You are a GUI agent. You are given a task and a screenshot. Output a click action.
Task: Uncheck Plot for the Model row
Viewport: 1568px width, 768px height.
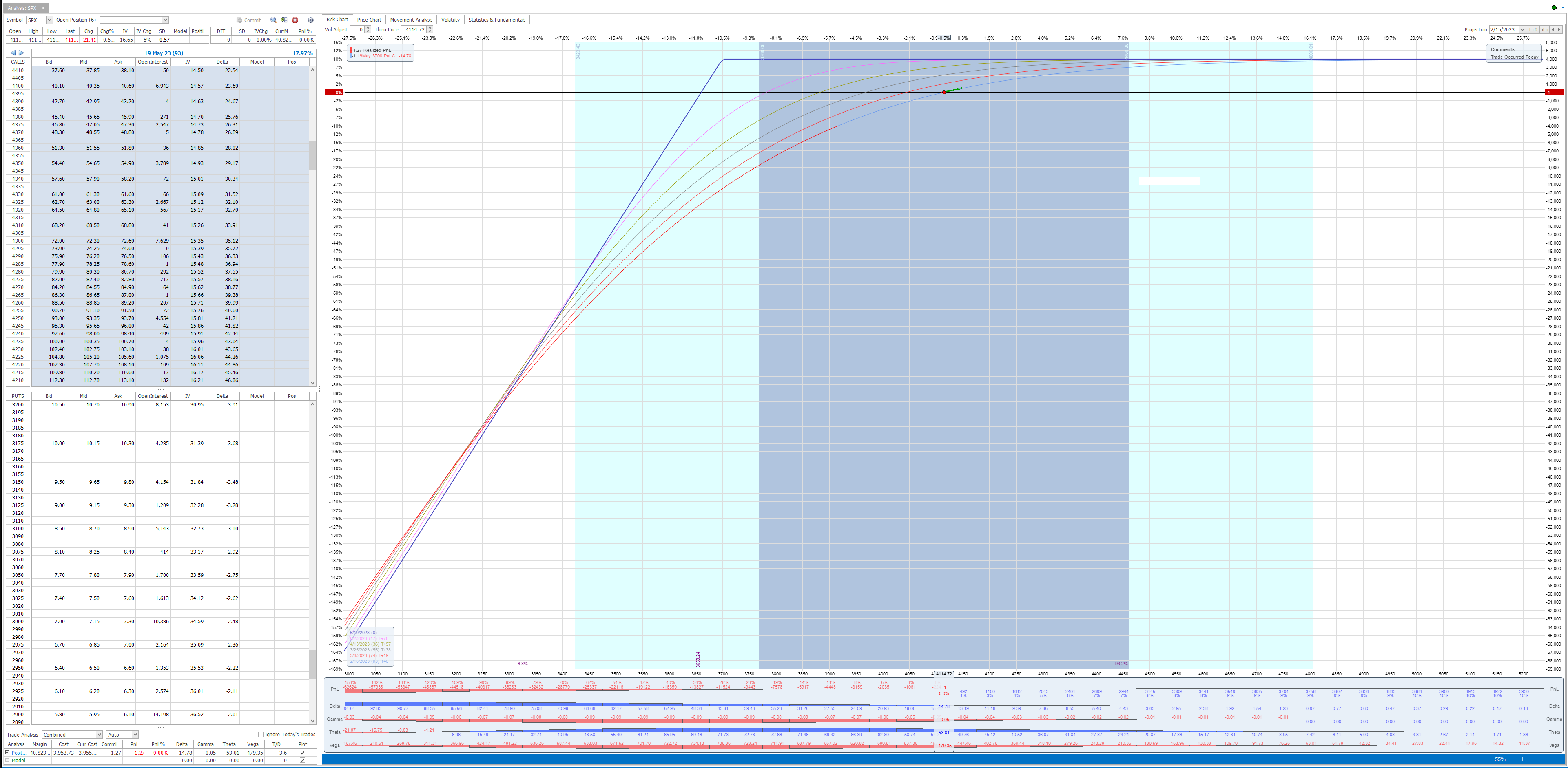click(302, 761)
